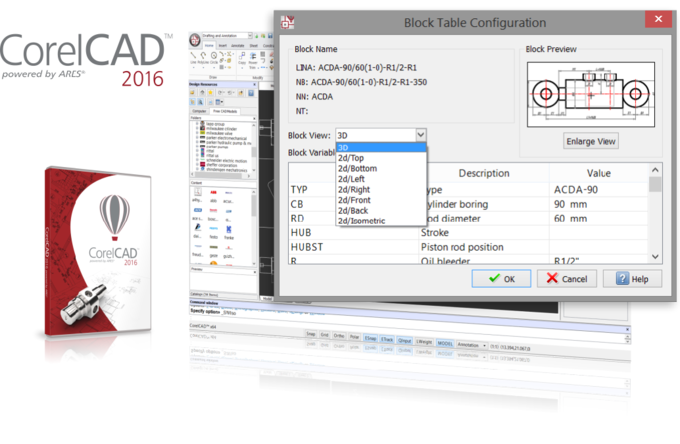Viewport: 680px width, 444px height.
Task: Open the Computer tab in Design Resources
Action: 199,111
